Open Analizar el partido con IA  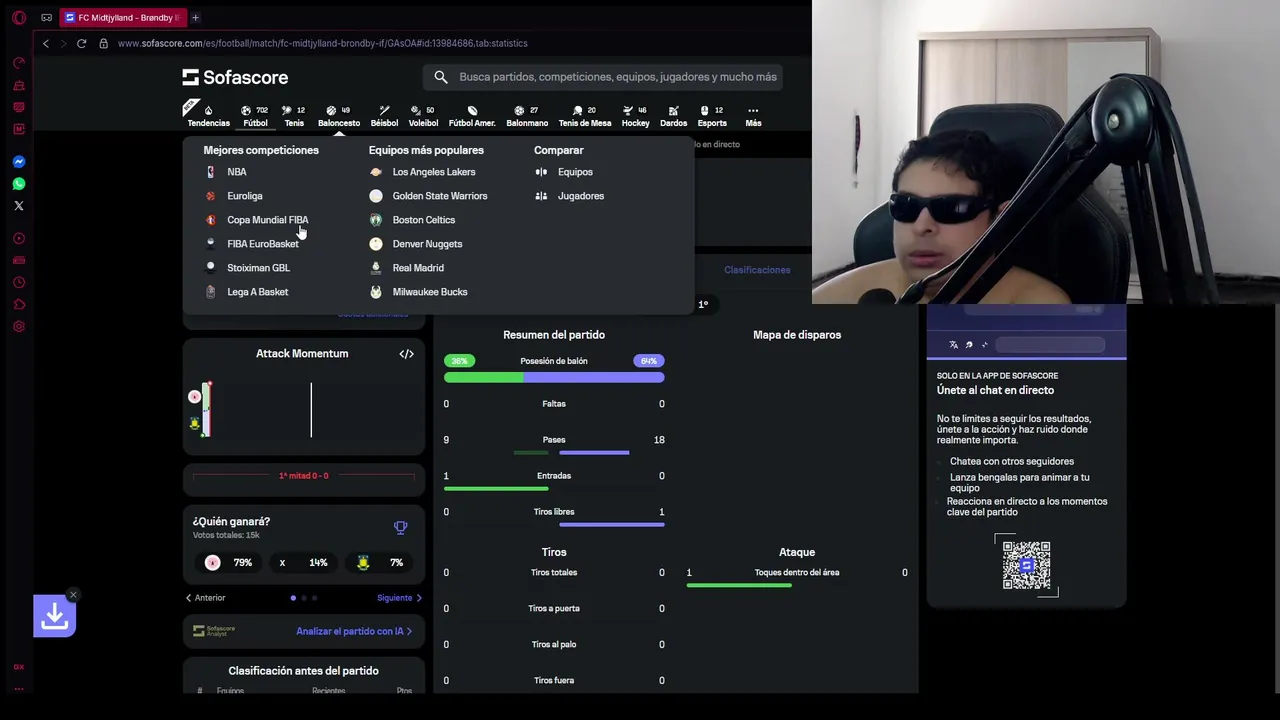(x=354, y=631)
